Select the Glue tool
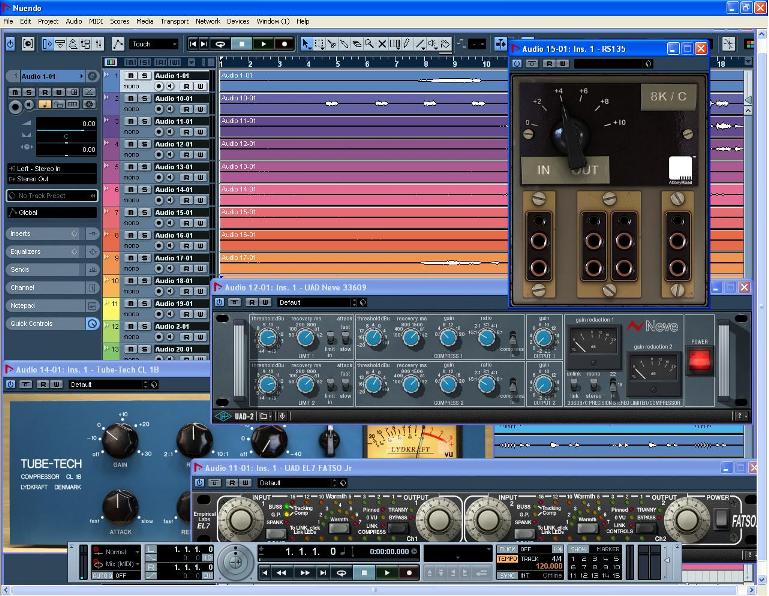This screenshot has width=769, height=596. pyautogui.click(x=344, y=44)
